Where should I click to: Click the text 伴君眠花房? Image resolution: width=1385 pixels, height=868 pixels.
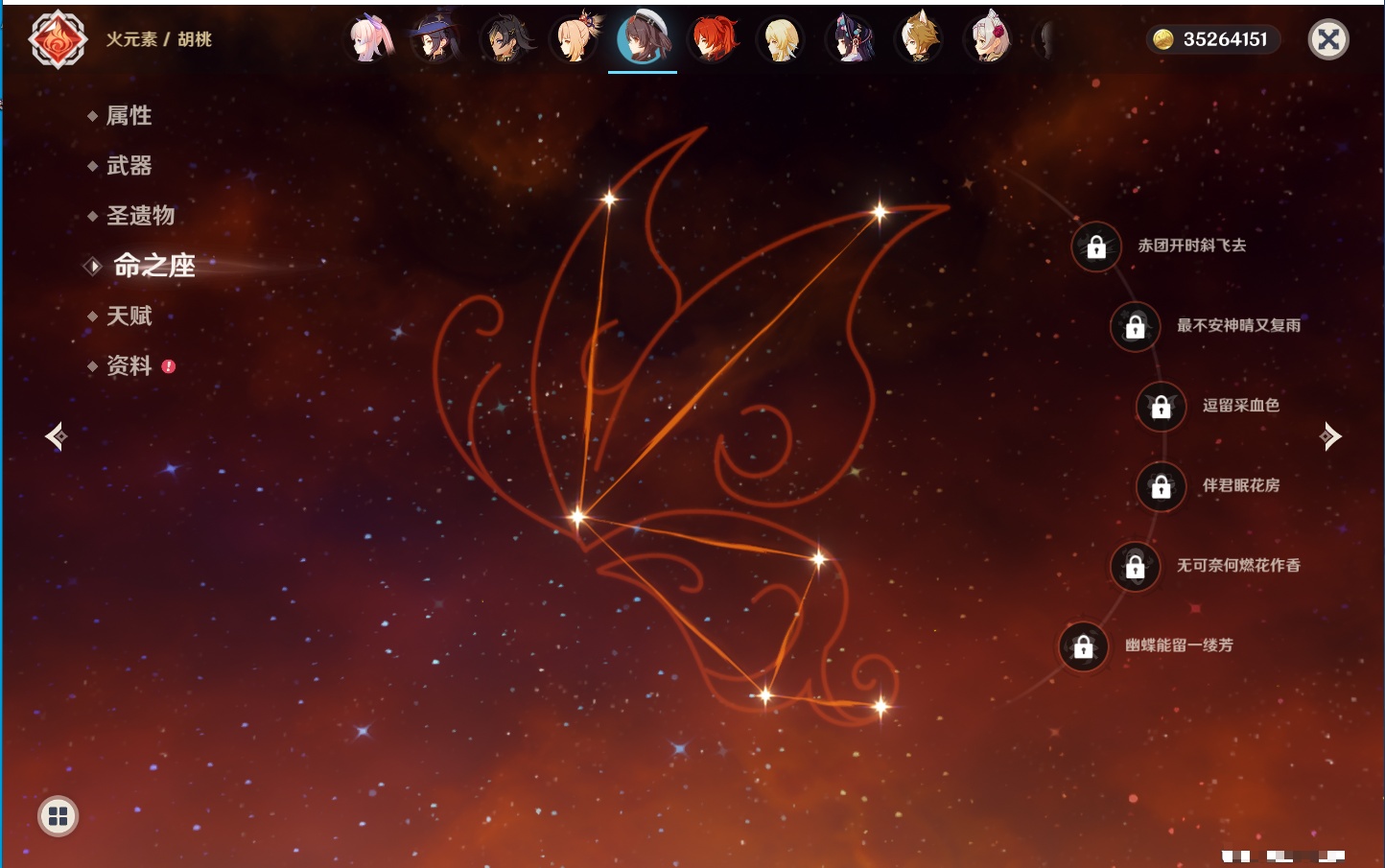[1241, 485]
